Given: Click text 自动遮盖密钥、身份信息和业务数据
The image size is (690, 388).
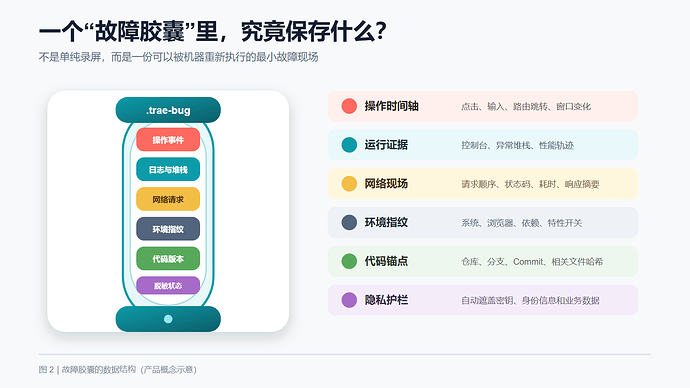Looking at the screenshot, I should tap(530, 300).
